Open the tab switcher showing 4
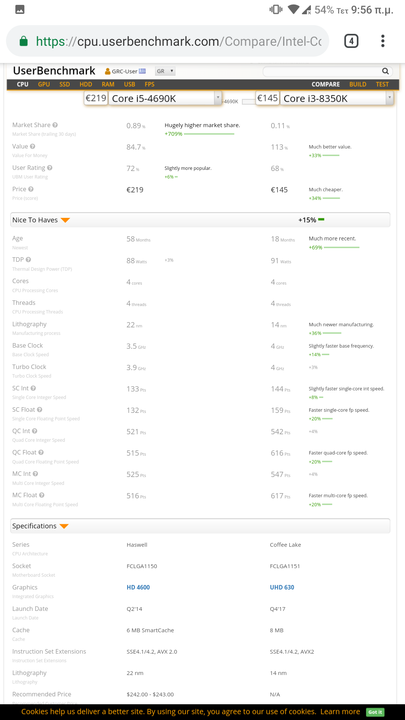 (x=351, y=41)
